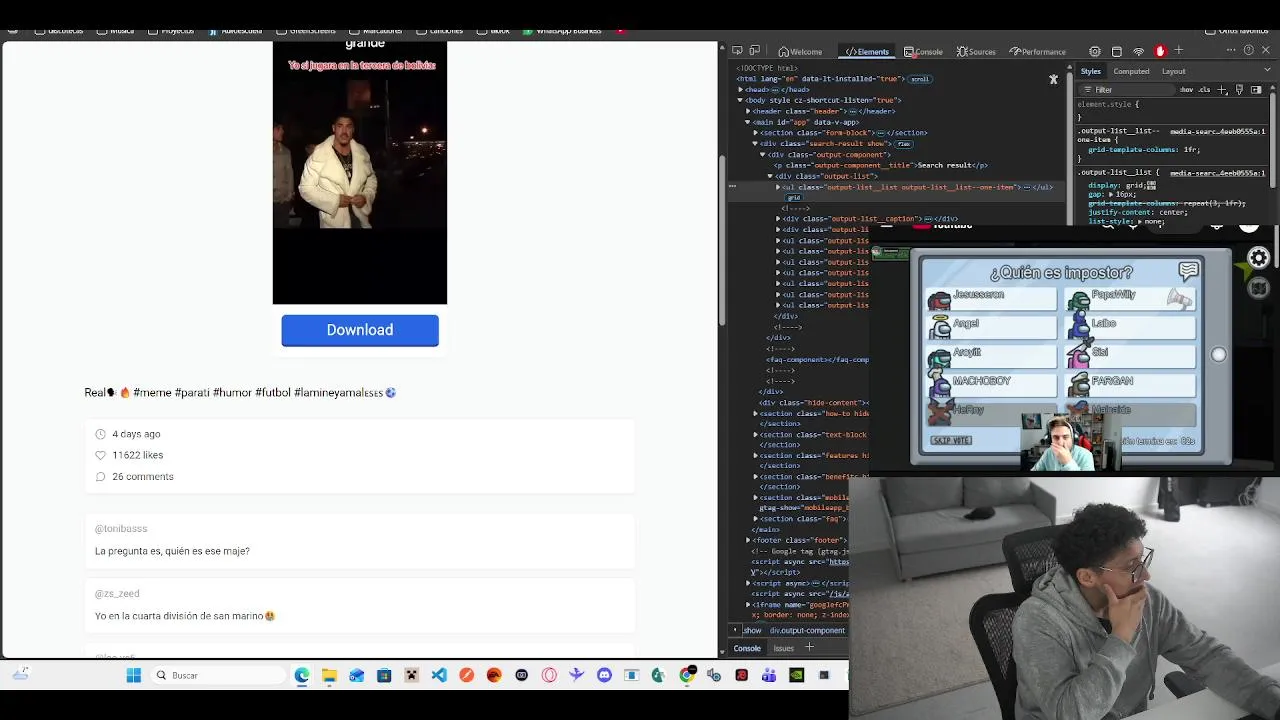Open the Network tool wifi icon

pos(1138,51)
